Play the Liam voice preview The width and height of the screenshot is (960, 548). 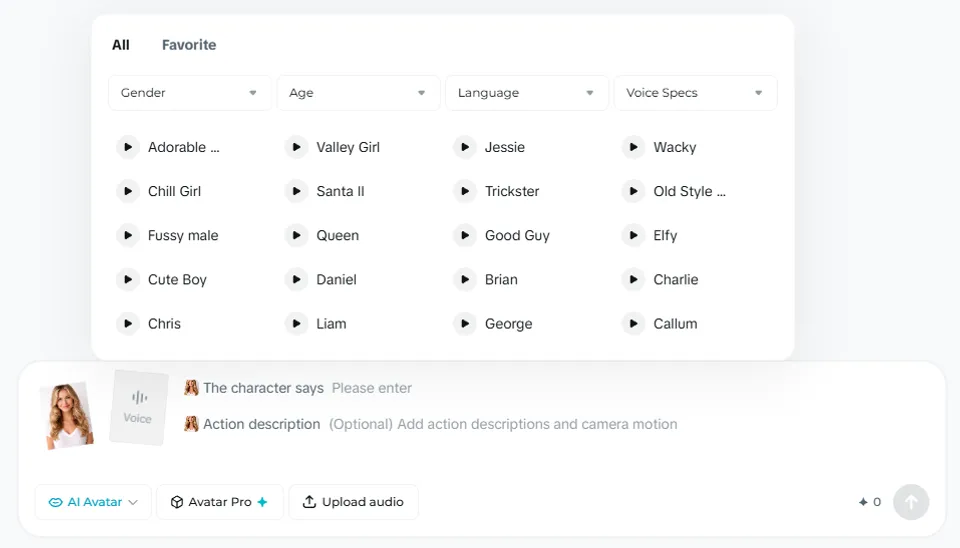(x=296, y=323)
